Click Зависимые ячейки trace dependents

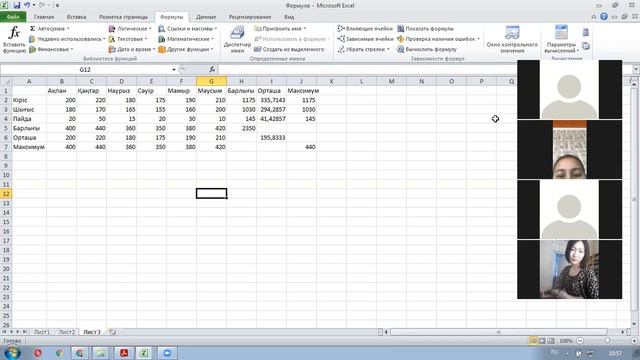[x=365, y=39]
